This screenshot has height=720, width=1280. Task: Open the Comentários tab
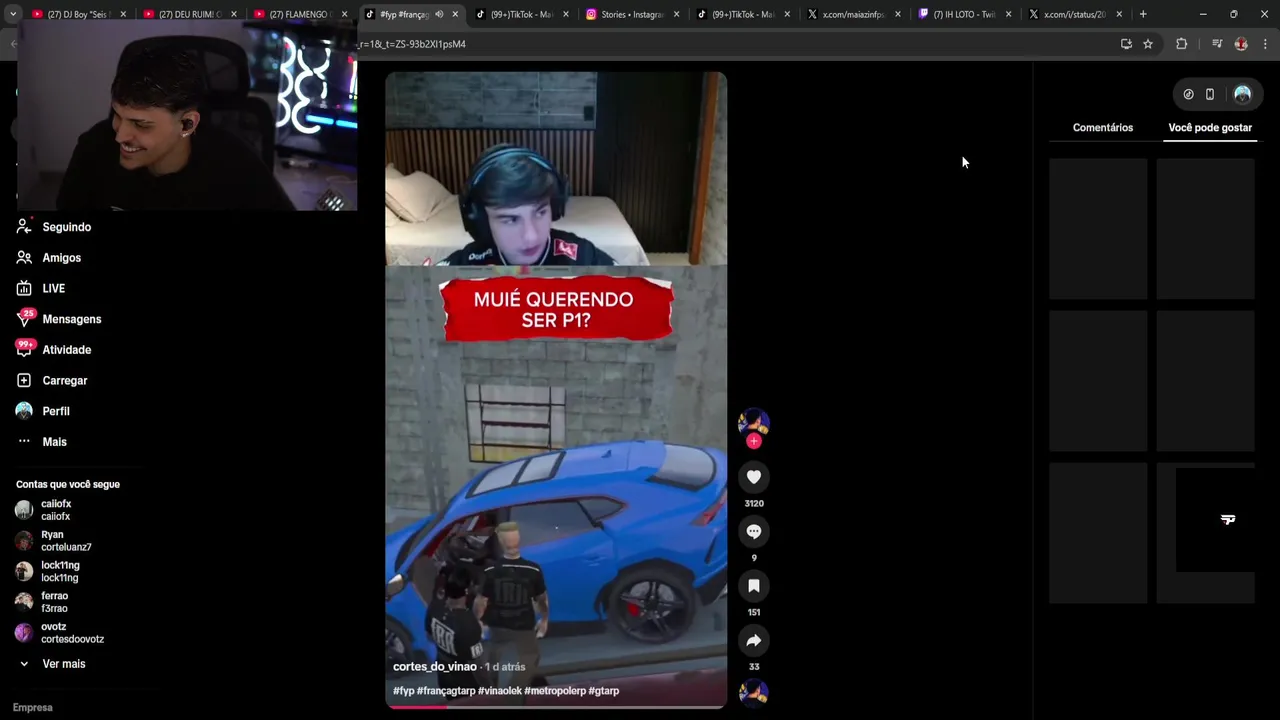pos(1103,127)
